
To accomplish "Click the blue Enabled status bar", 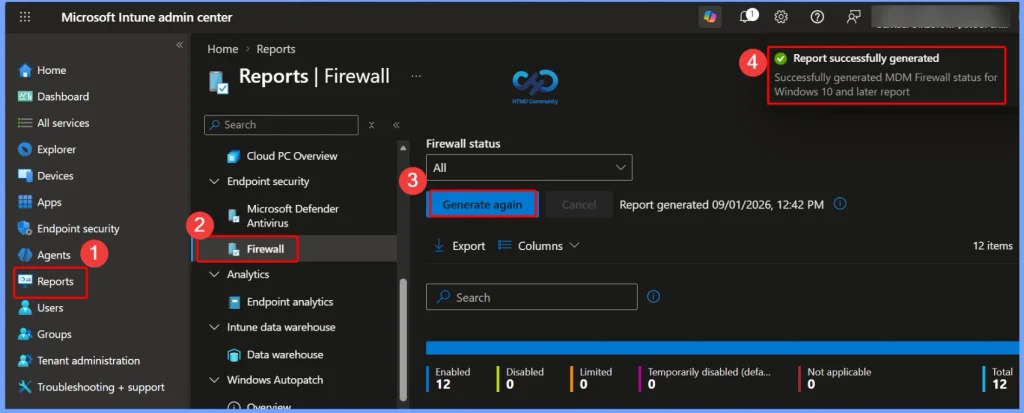I will tap(724, 348).
